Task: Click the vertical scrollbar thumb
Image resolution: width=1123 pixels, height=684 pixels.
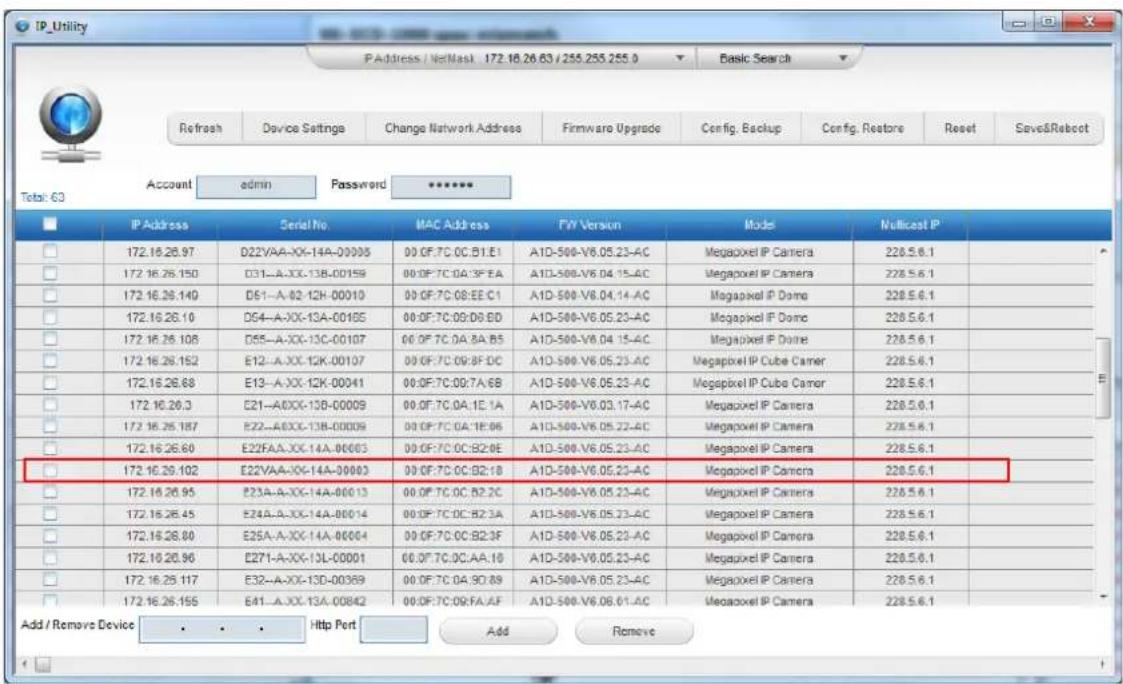Action: [1103, 377]
